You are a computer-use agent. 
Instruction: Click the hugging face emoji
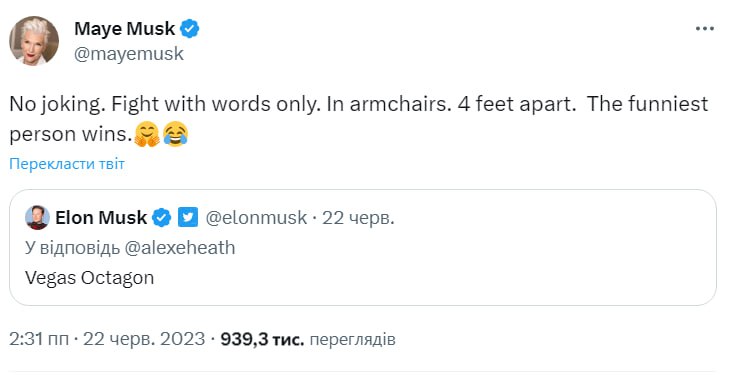coord(147,134)
